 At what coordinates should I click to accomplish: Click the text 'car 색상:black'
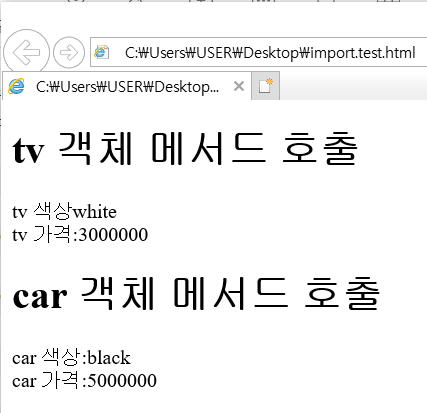click(x=71, y=357)
